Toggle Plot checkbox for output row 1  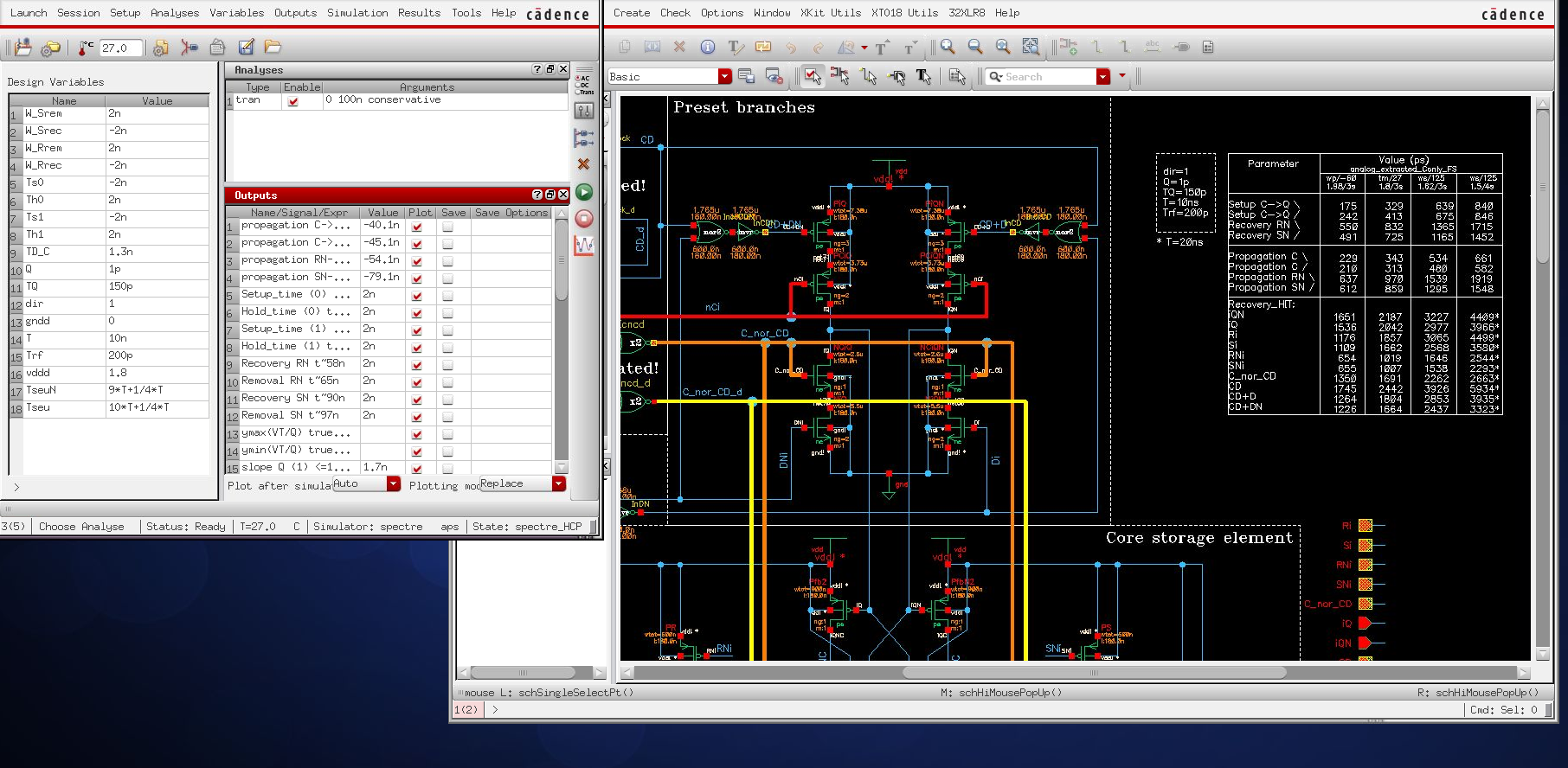pos(418,227)
